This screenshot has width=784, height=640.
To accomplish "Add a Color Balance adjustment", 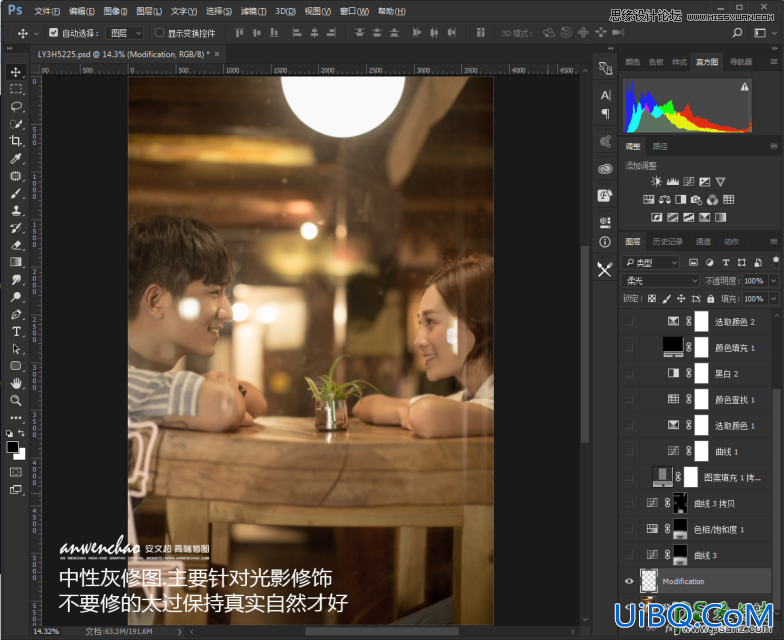I will [x=664, y=200].
